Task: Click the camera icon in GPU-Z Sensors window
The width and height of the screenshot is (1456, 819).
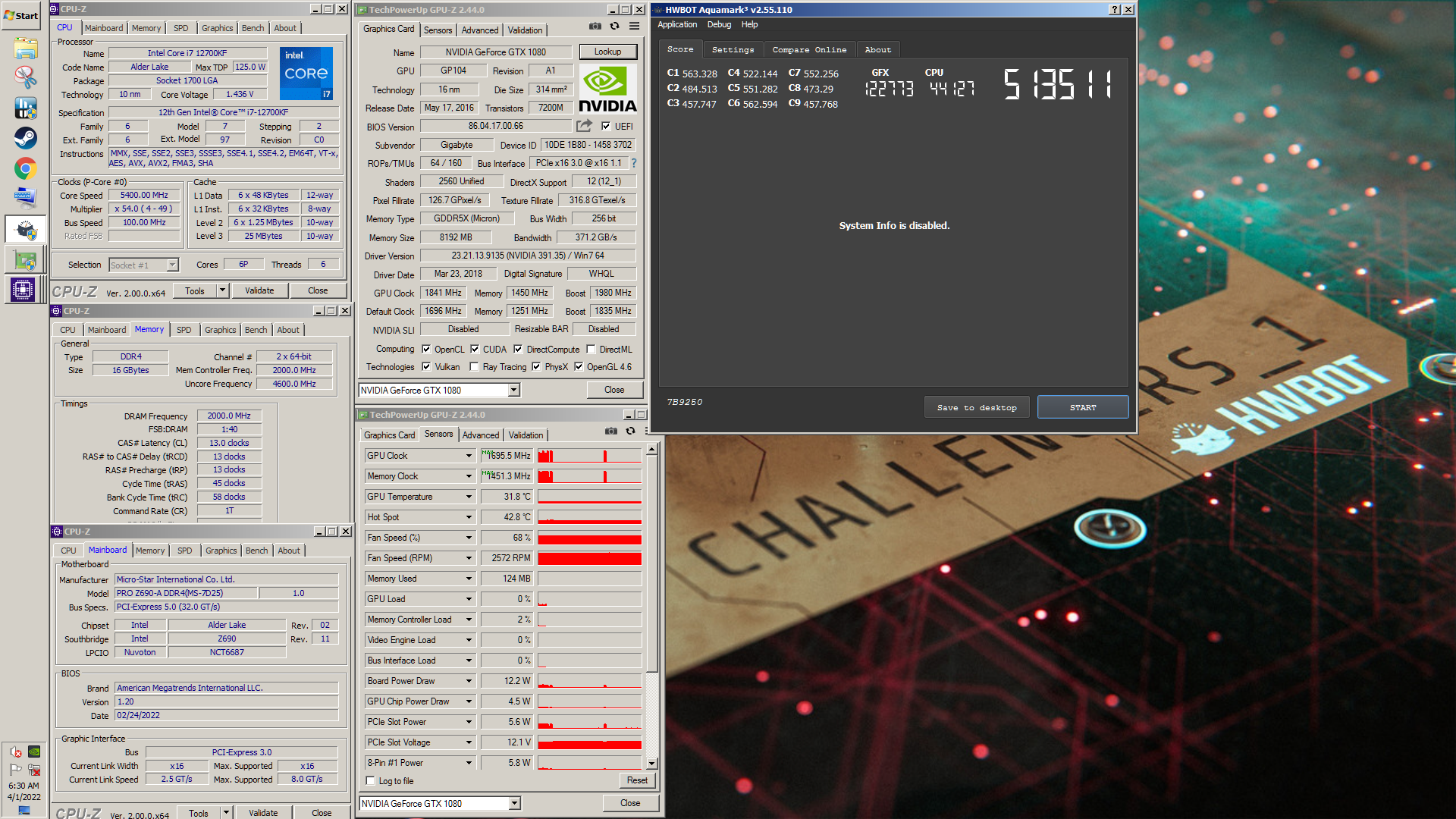Action: coord(611,431)
